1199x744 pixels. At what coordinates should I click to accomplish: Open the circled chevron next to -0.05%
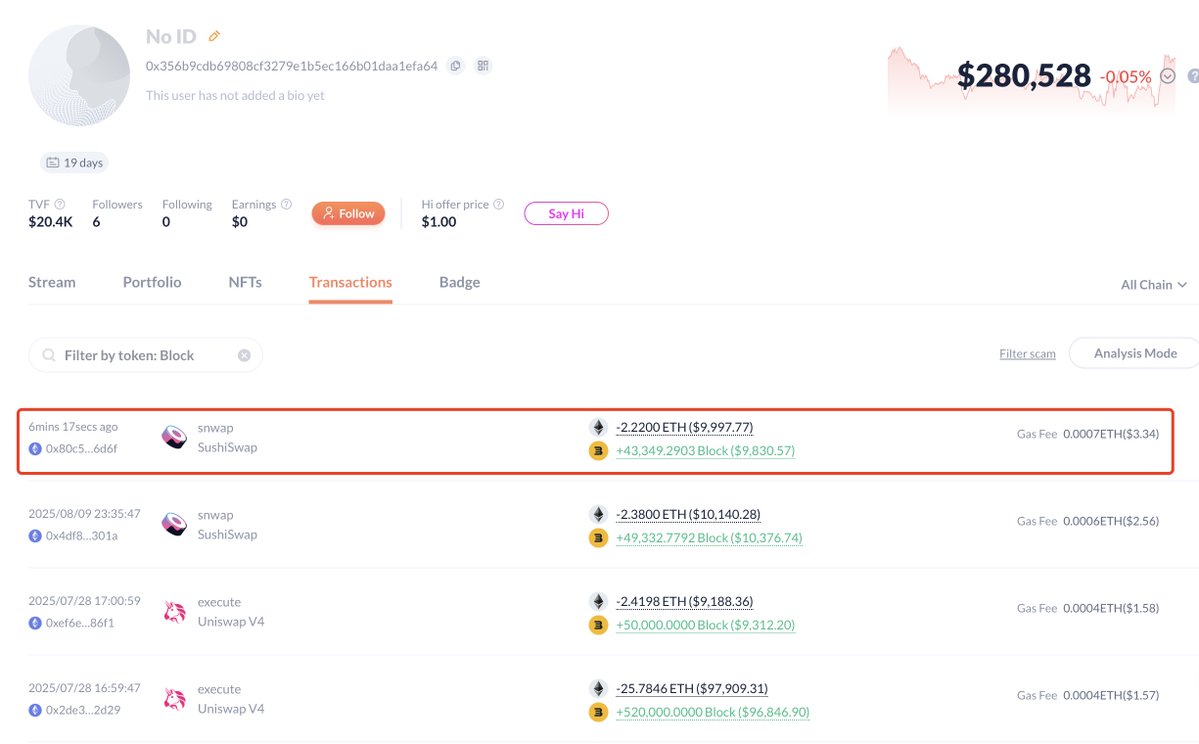click(1168, 76)
